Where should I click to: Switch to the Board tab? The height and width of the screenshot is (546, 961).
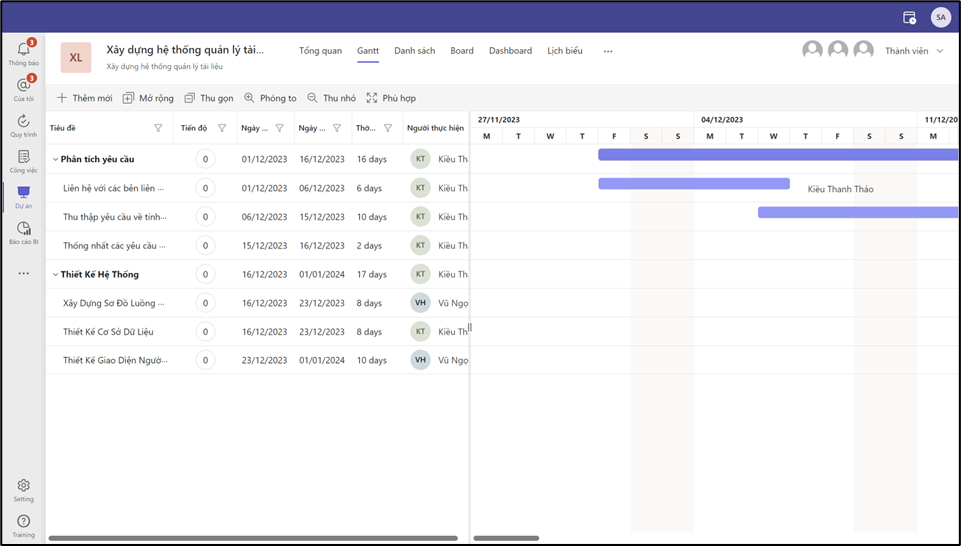pyautogui.click(x=461, y=51)
